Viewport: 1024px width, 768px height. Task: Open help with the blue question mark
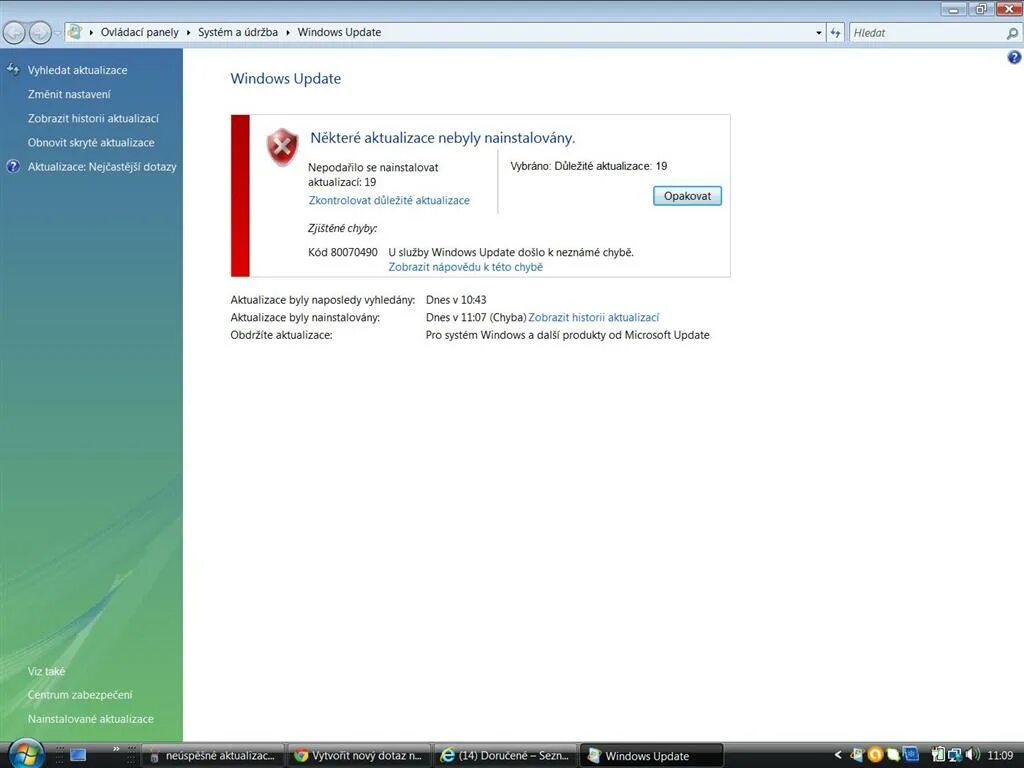[x=1014, y=57]
